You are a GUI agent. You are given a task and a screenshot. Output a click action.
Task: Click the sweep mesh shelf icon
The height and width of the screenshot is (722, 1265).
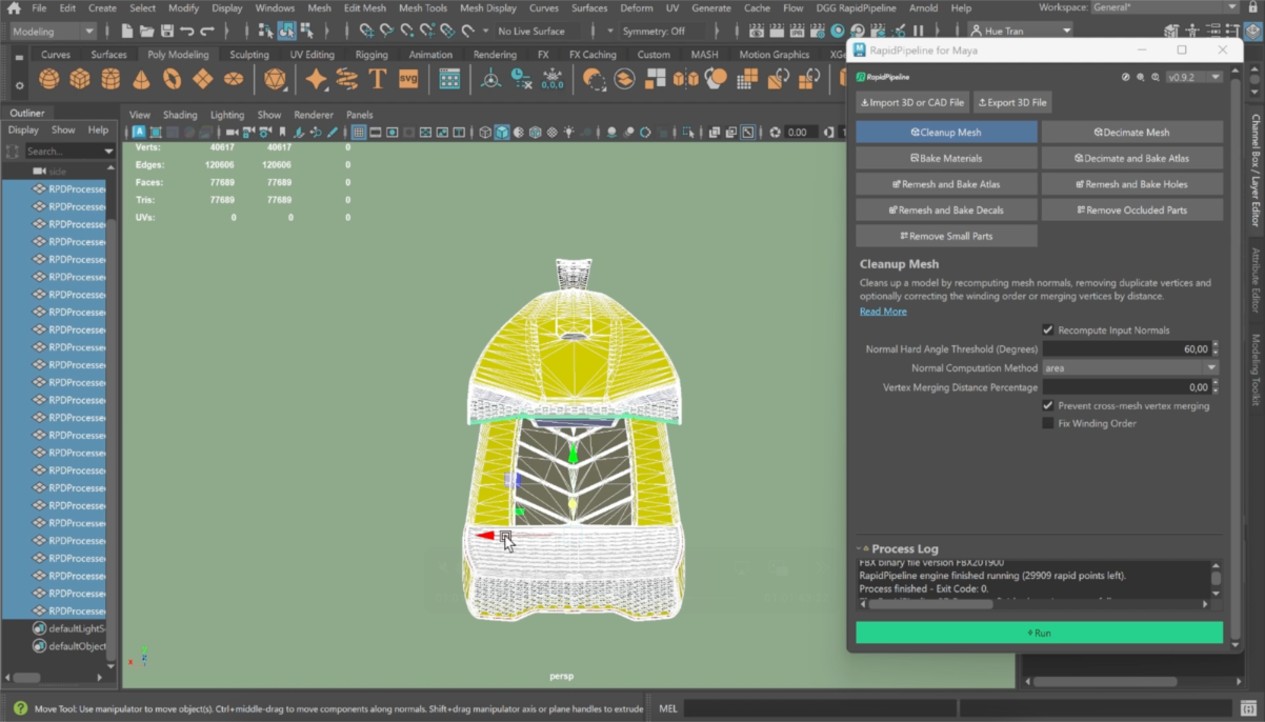(347, 78)
